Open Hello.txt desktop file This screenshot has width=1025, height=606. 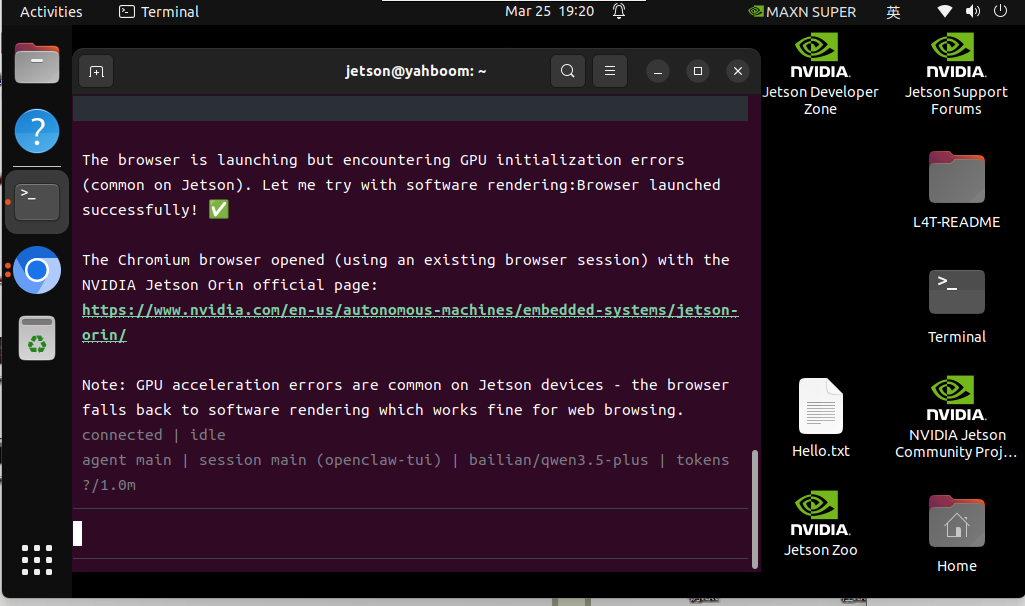[x=820, y=418]
